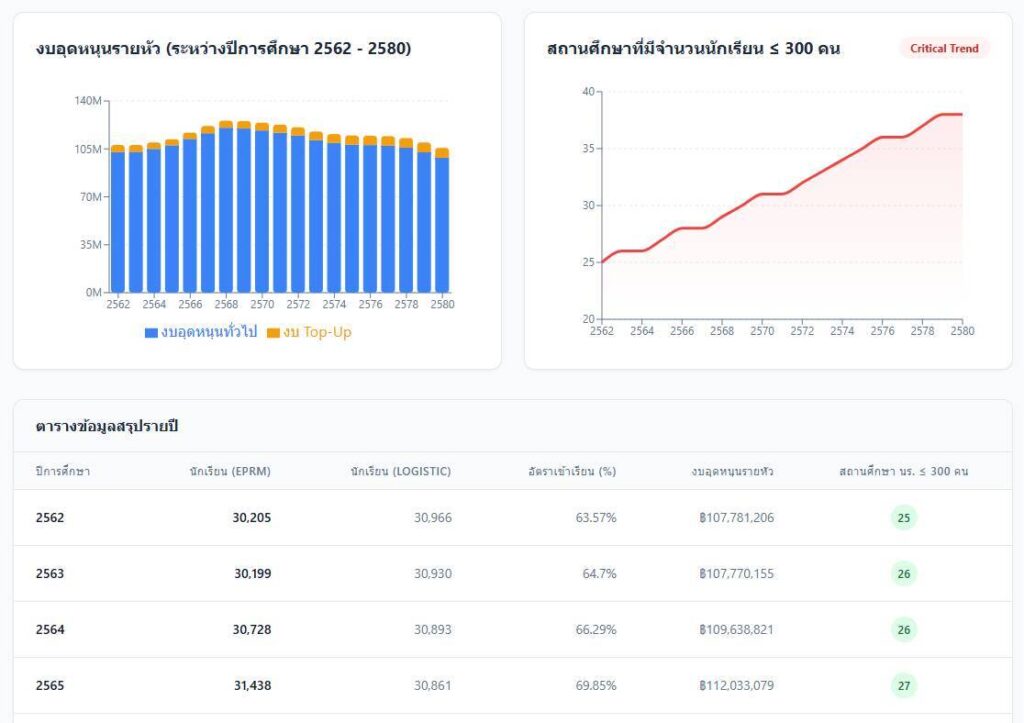Toggle the blue งบอุดหนุนทั่วไป legend item
This screenshot has height=723, width=1024.
(200, 332)
